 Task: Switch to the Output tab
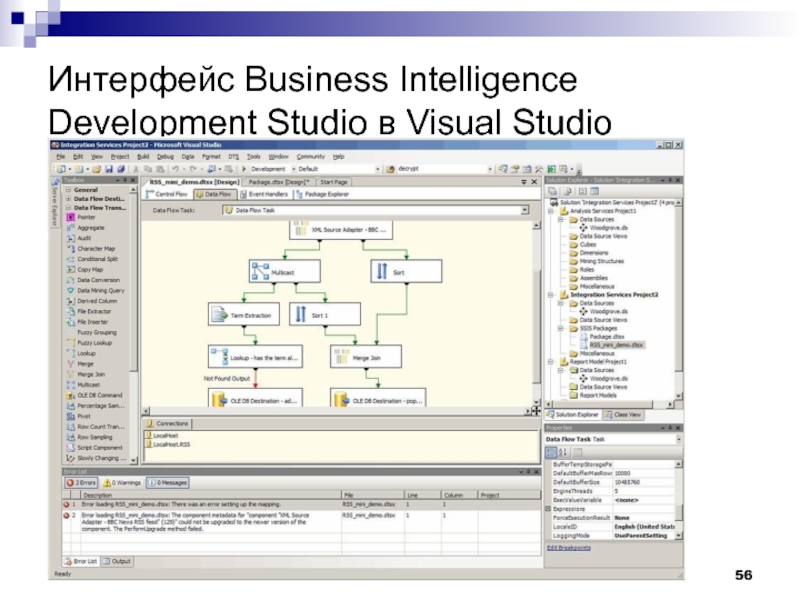(x=117, y=561)
